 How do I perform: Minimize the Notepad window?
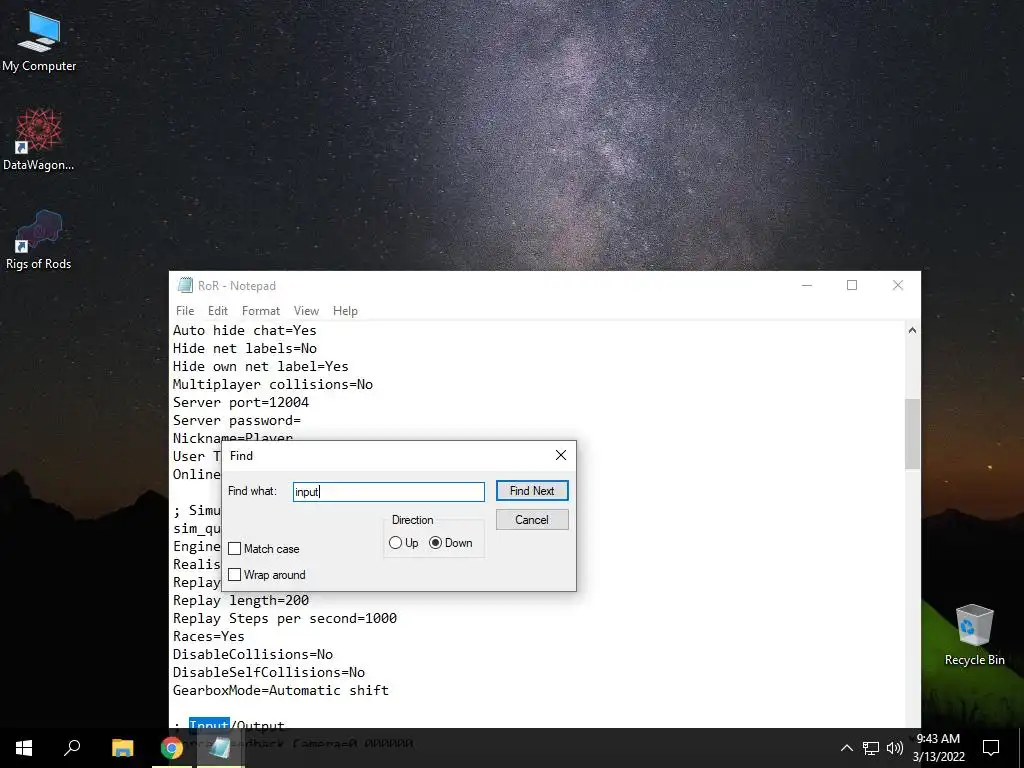pyautogui.click(x=807, y=285)
